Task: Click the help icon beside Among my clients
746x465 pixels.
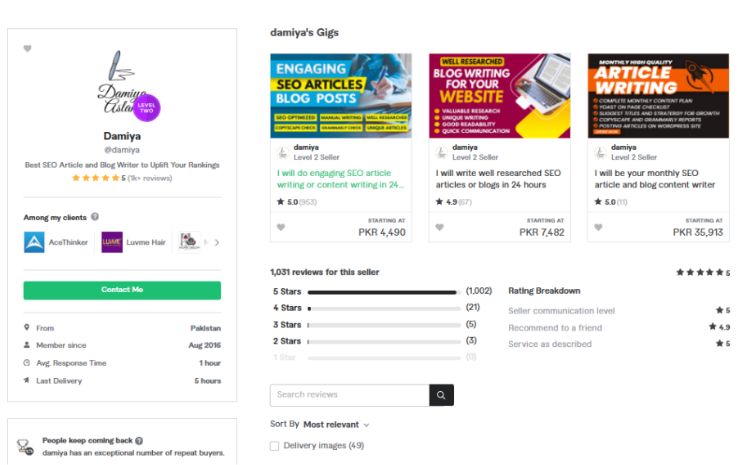Action: pyautogui.click(x=95, y=216)
